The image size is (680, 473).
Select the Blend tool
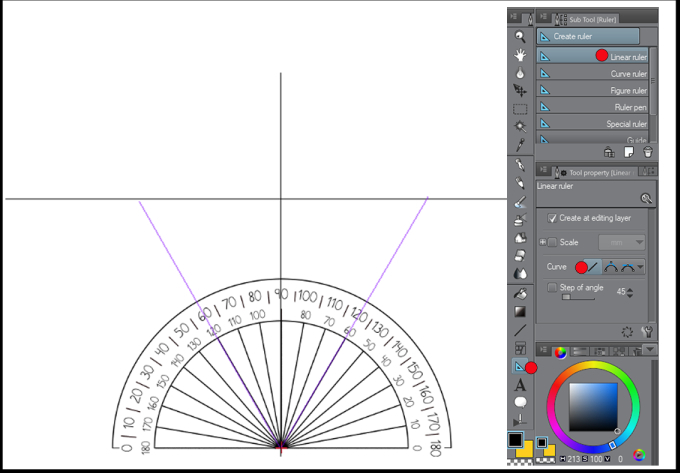520,274
